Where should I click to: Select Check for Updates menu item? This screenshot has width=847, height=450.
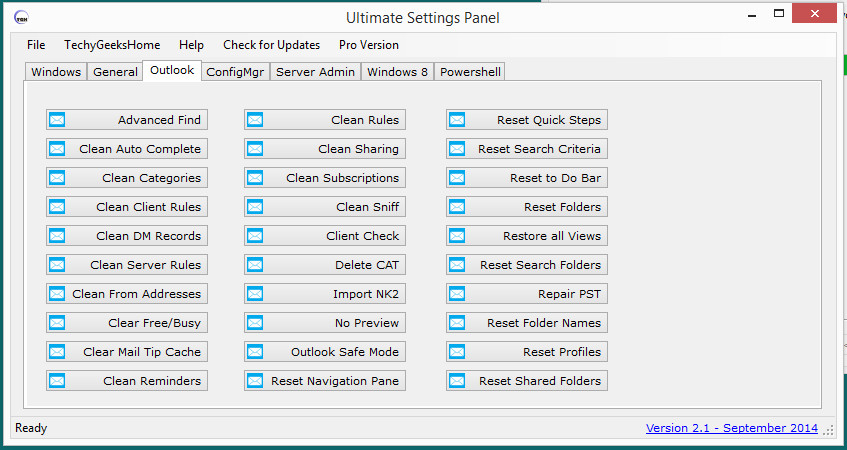tap(271, 45)
